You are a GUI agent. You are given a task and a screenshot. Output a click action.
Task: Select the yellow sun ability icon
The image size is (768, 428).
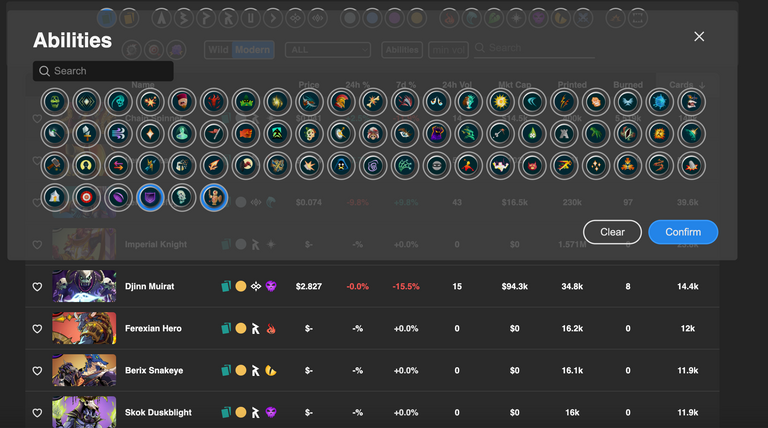click(x=501, y=102)
